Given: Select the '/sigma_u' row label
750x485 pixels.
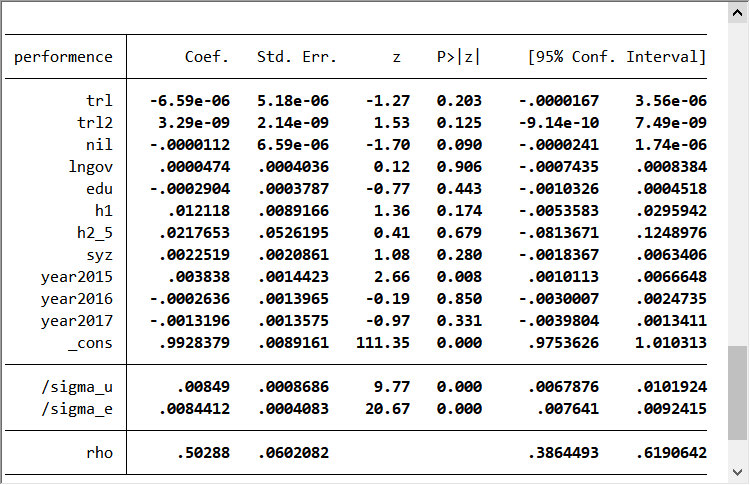Looking at the screenshot, I should [77, 387].
